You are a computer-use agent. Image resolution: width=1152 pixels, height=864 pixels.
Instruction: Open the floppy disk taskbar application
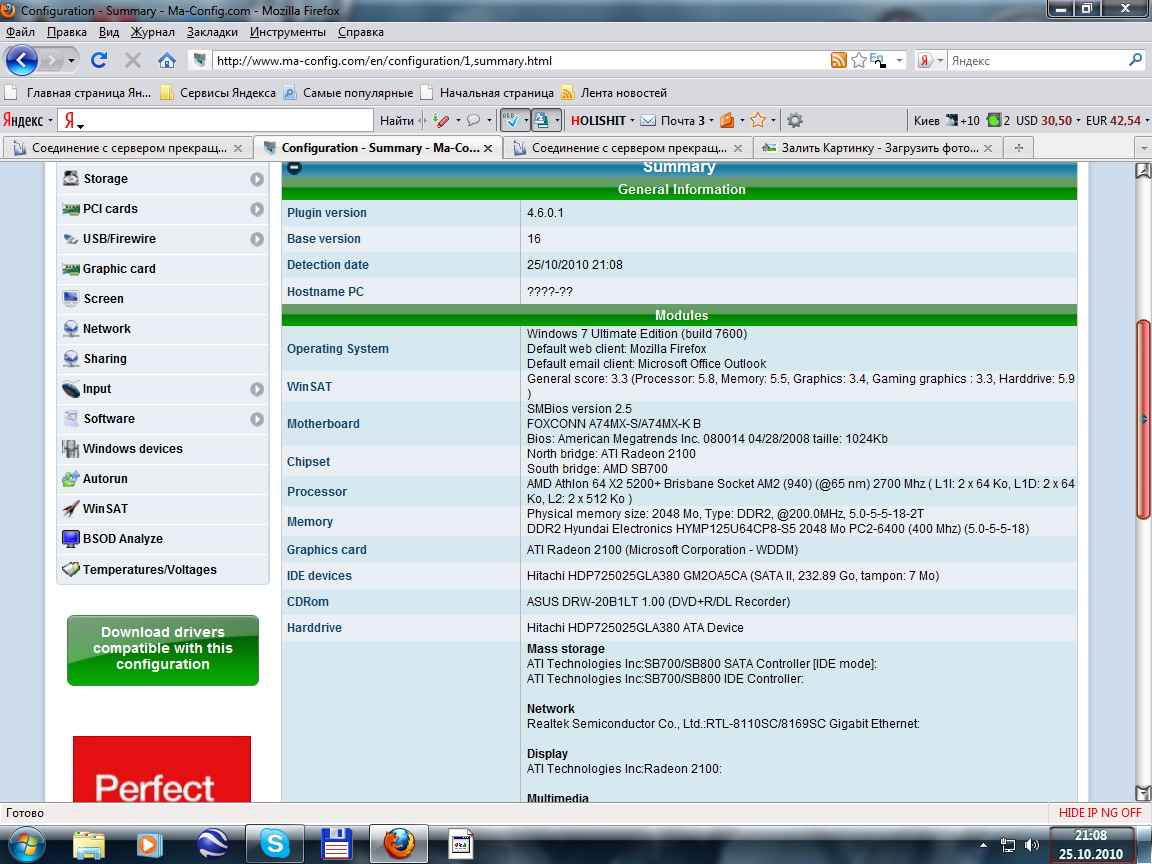click(x=336, y=844)
